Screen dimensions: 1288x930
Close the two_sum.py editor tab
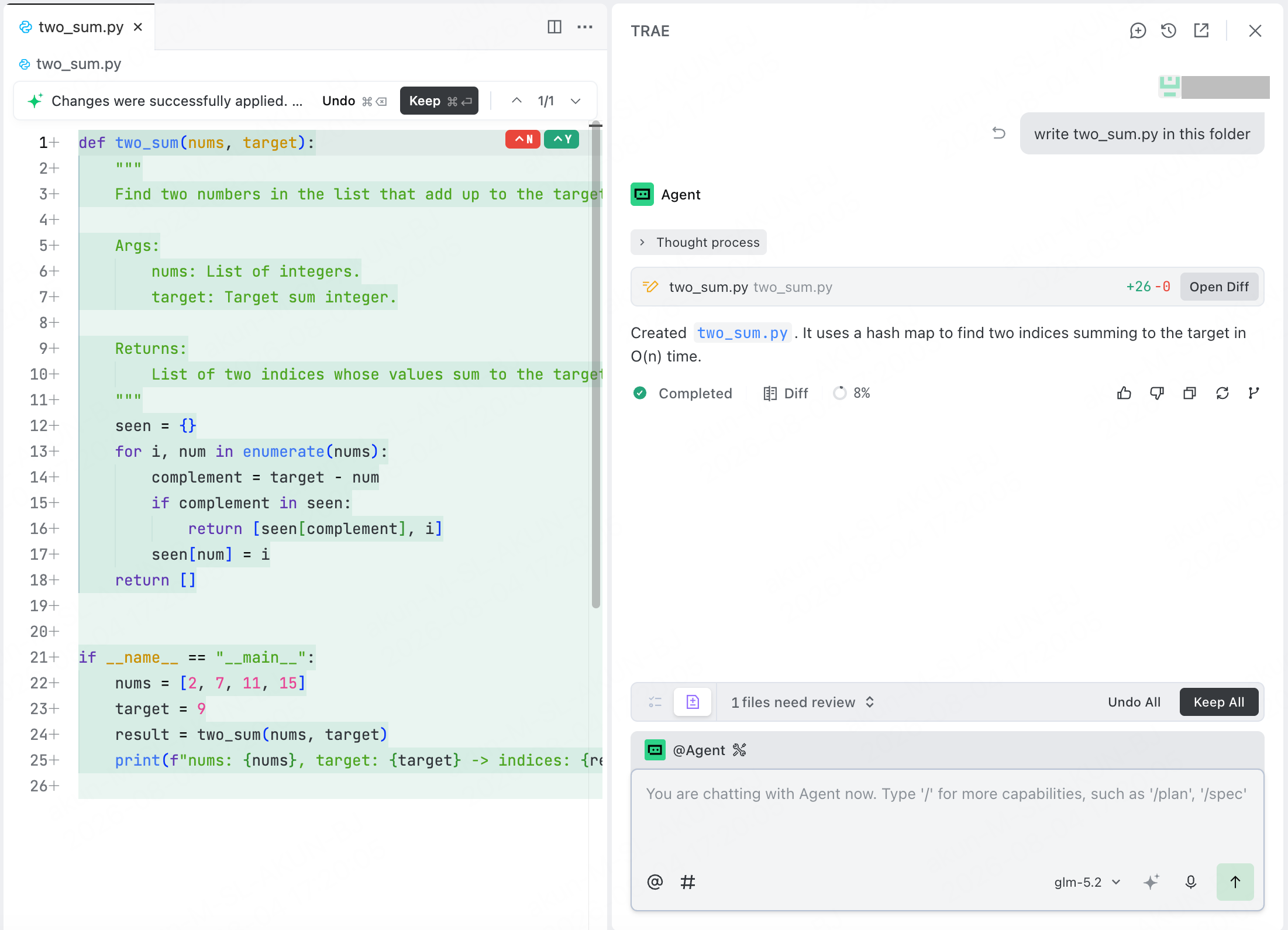pyautogui.click(x=138, y=27)
